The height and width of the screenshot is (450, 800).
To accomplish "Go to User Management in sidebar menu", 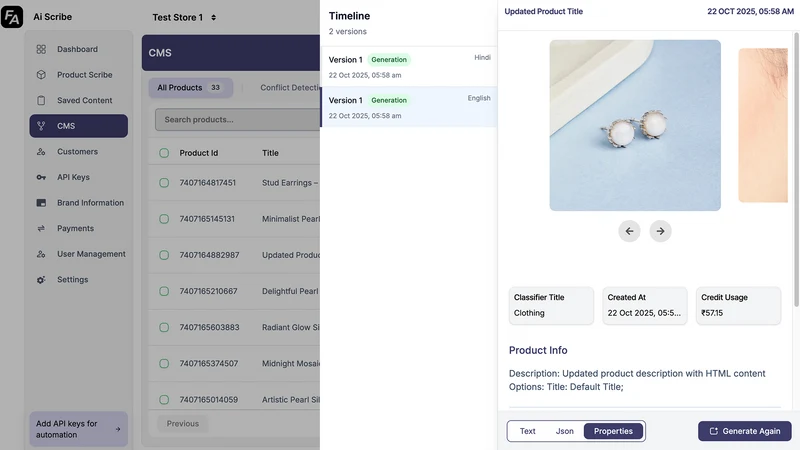I will pos(91,254).
